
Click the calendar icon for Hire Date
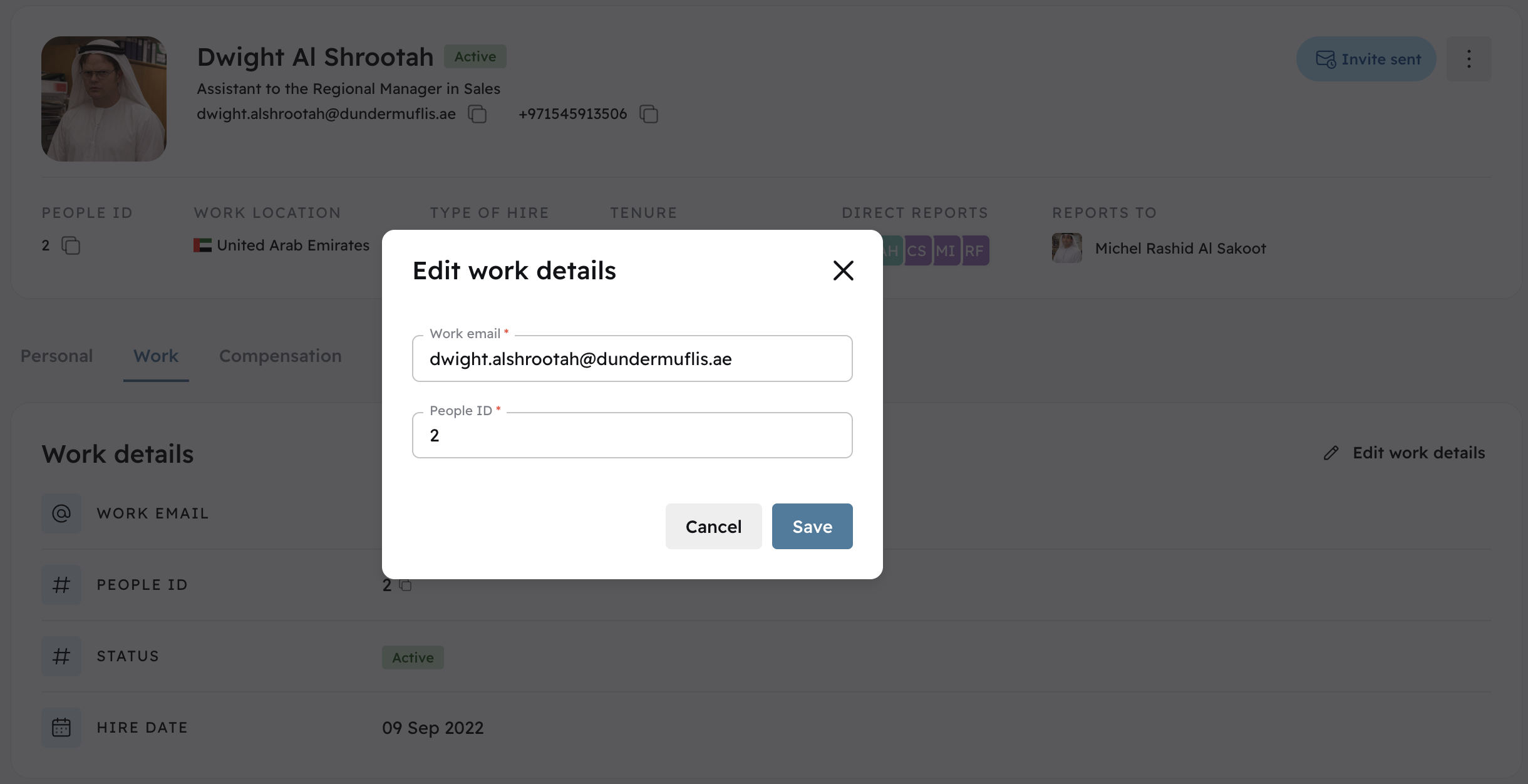click(x=61, y=727)
